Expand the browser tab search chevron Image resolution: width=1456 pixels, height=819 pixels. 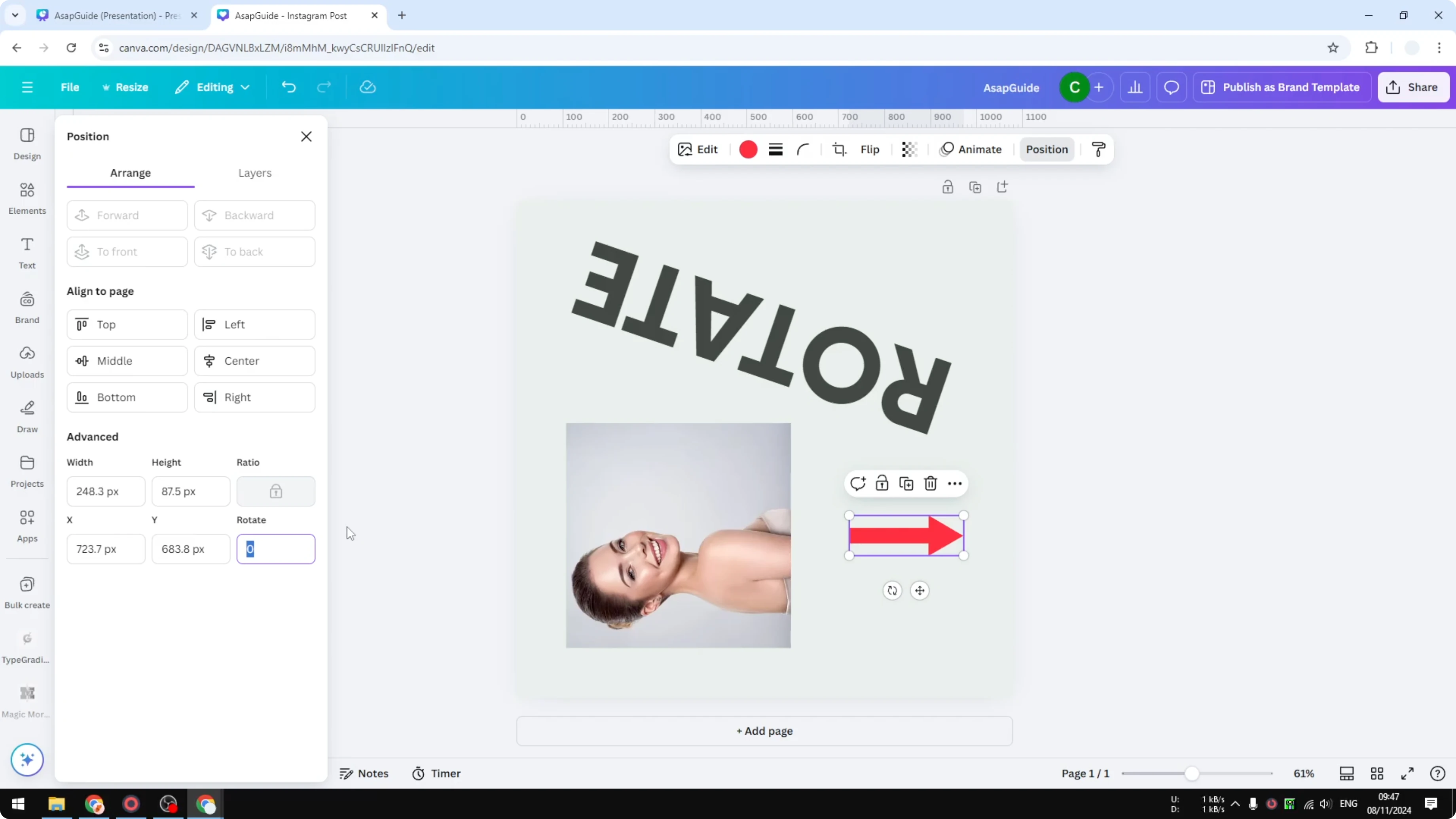point(15,15)
